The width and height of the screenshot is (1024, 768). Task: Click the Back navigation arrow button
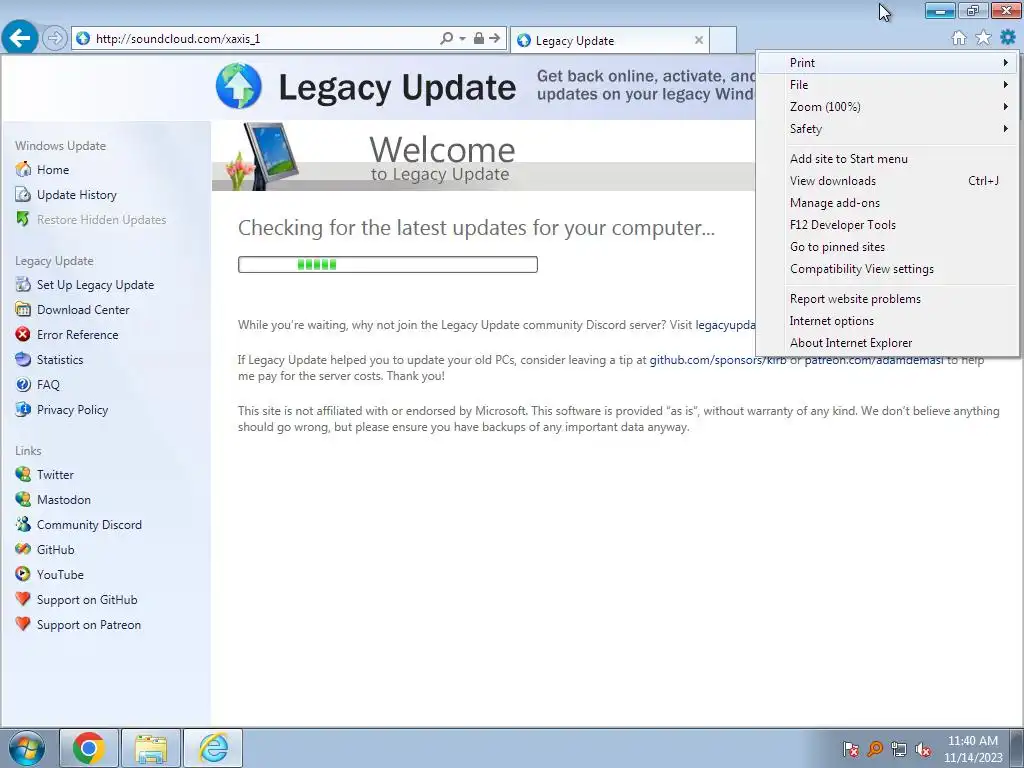(20, 38)
